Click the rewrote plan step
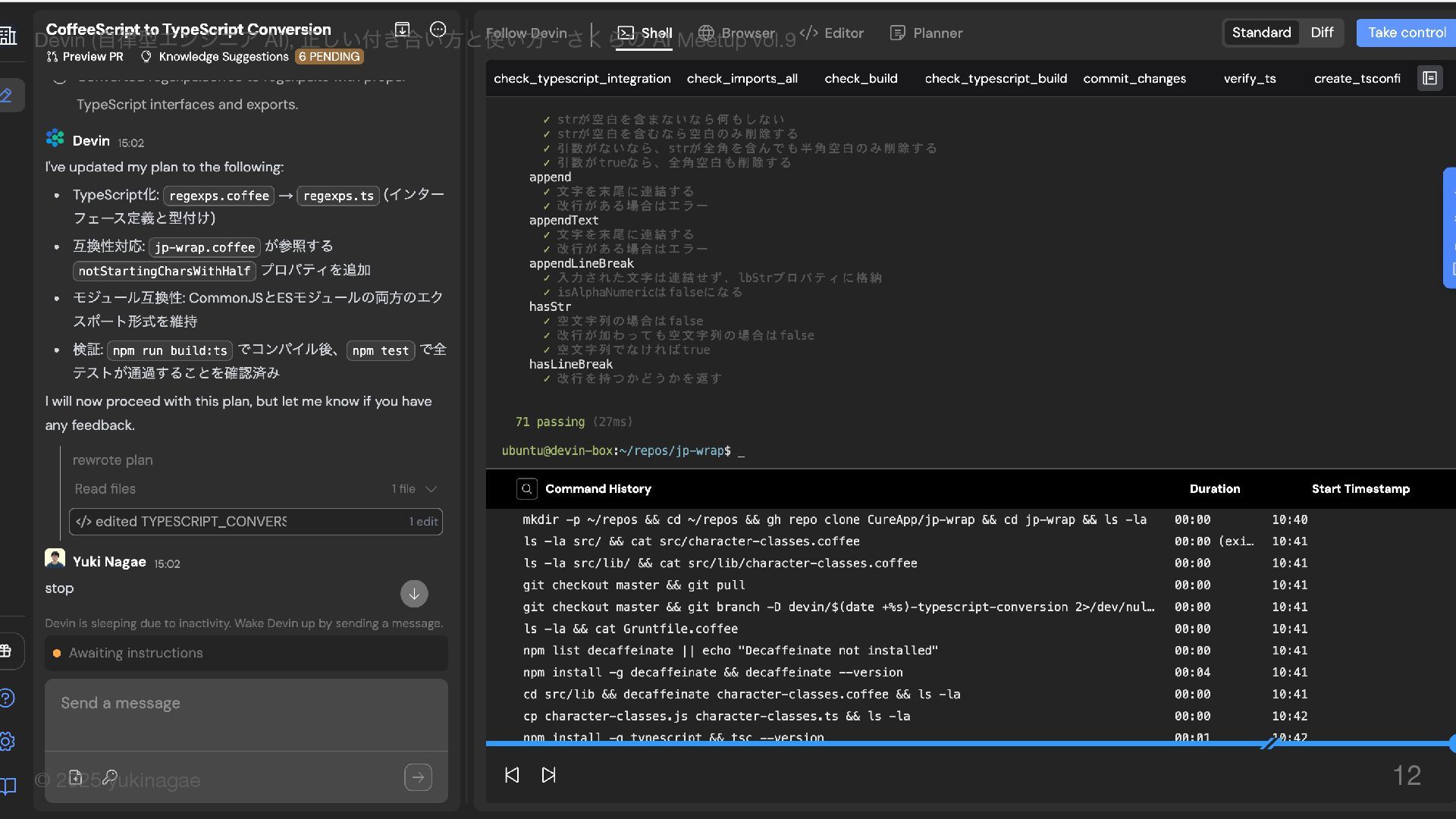 coord(112,460)
